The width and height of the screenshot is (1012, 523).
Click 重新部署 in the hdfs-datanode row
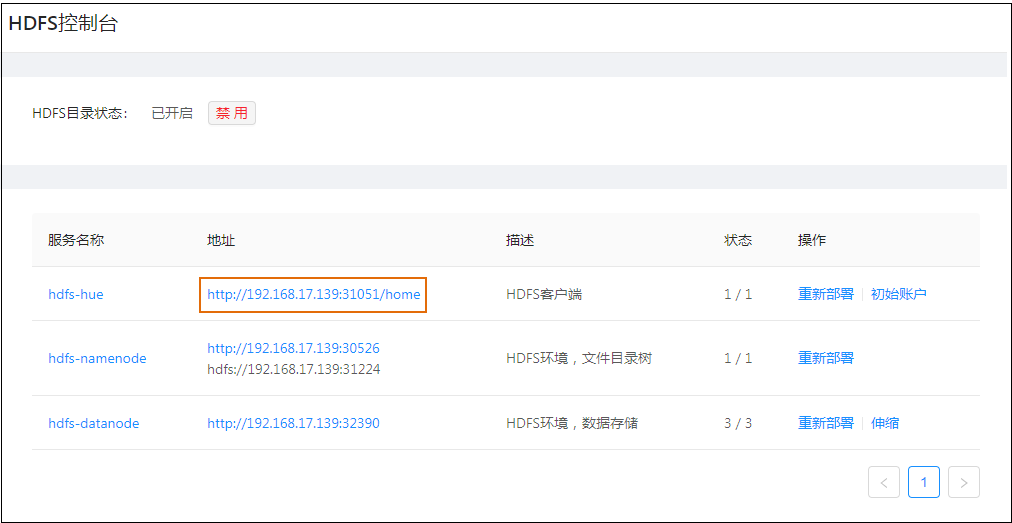tap(825, 423)
